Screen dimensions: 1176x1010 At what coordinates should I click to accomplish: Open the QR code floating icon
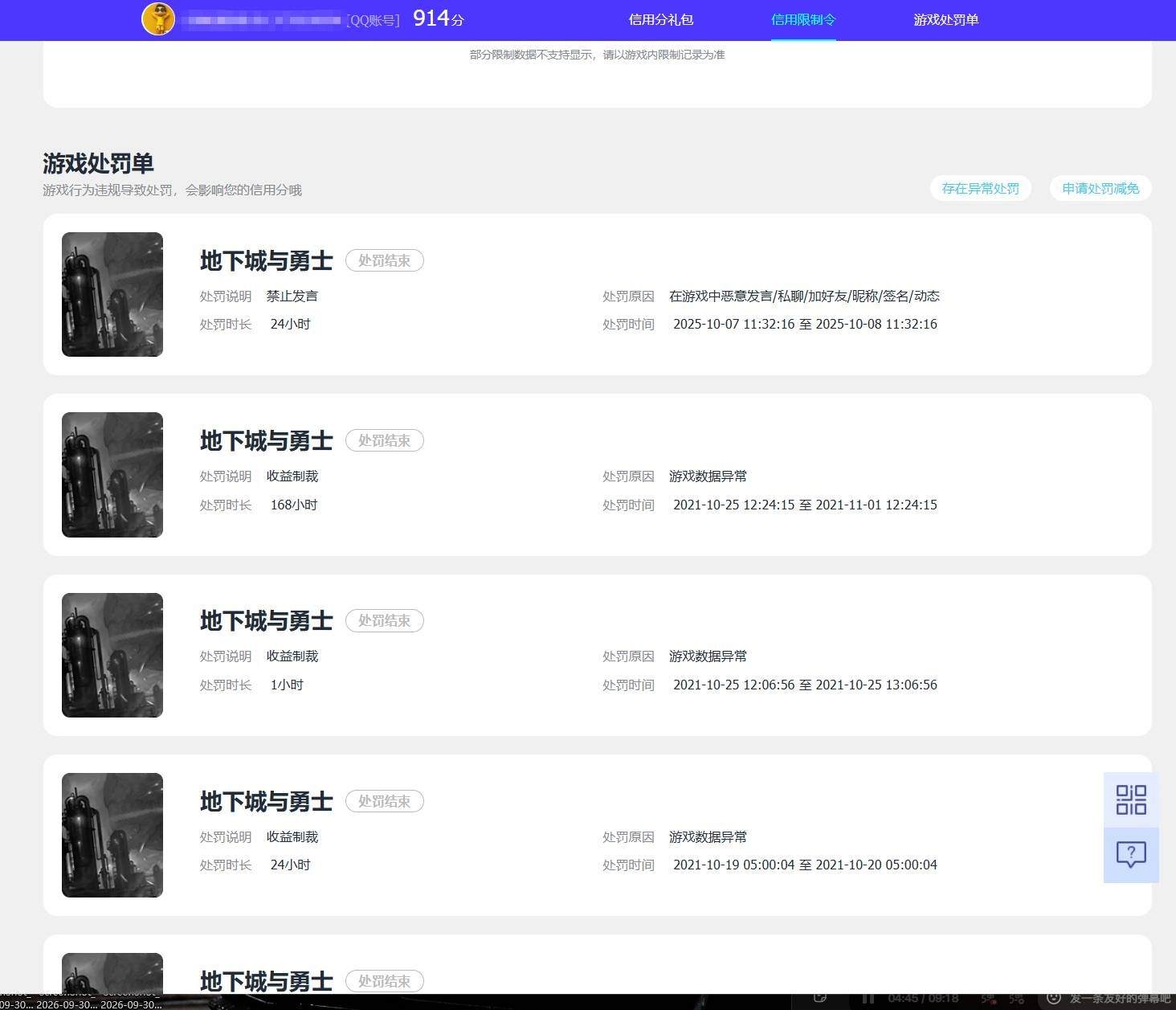point(1131,799)
